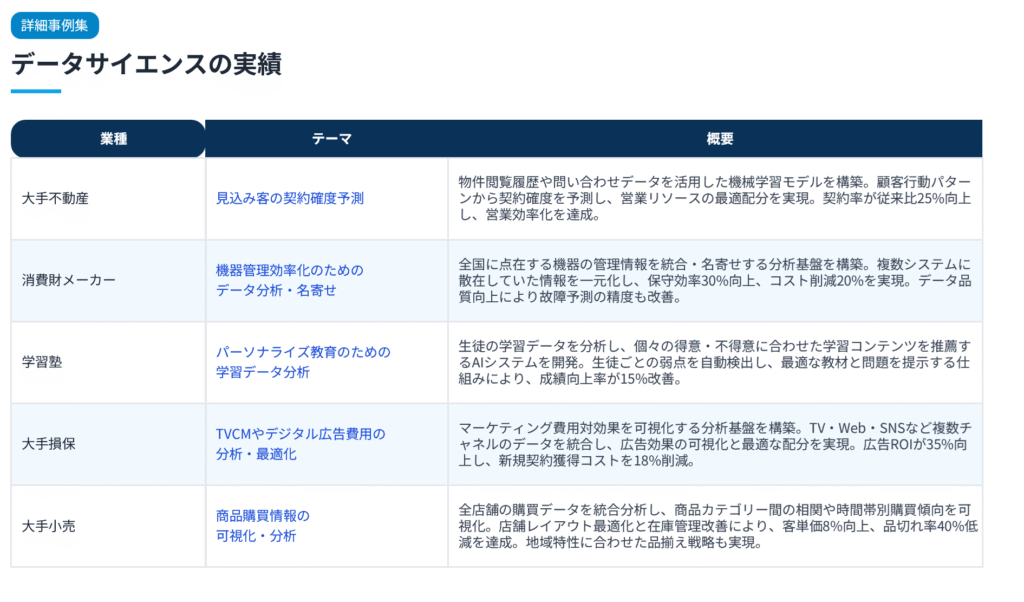Viewport: 1024px width, 602px height.
Task: Select the 学習塾 industry cell
Action: (42, 362)
